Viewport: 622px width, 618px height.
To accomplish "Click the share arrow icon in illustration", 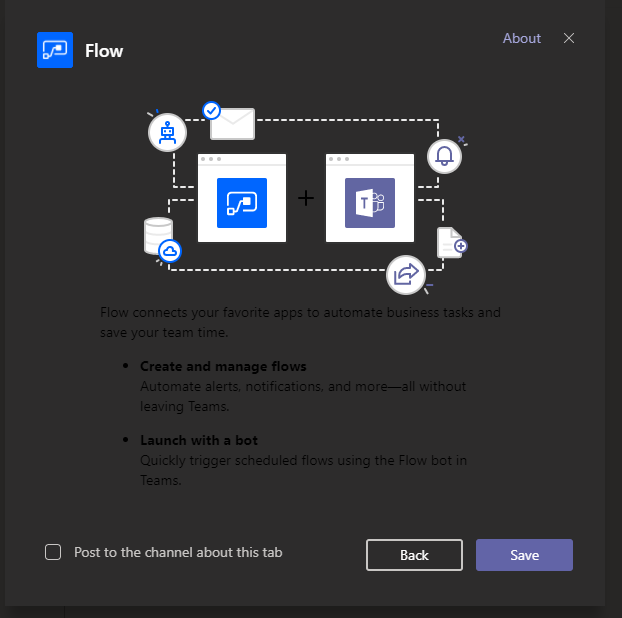I will click(406, 274).
